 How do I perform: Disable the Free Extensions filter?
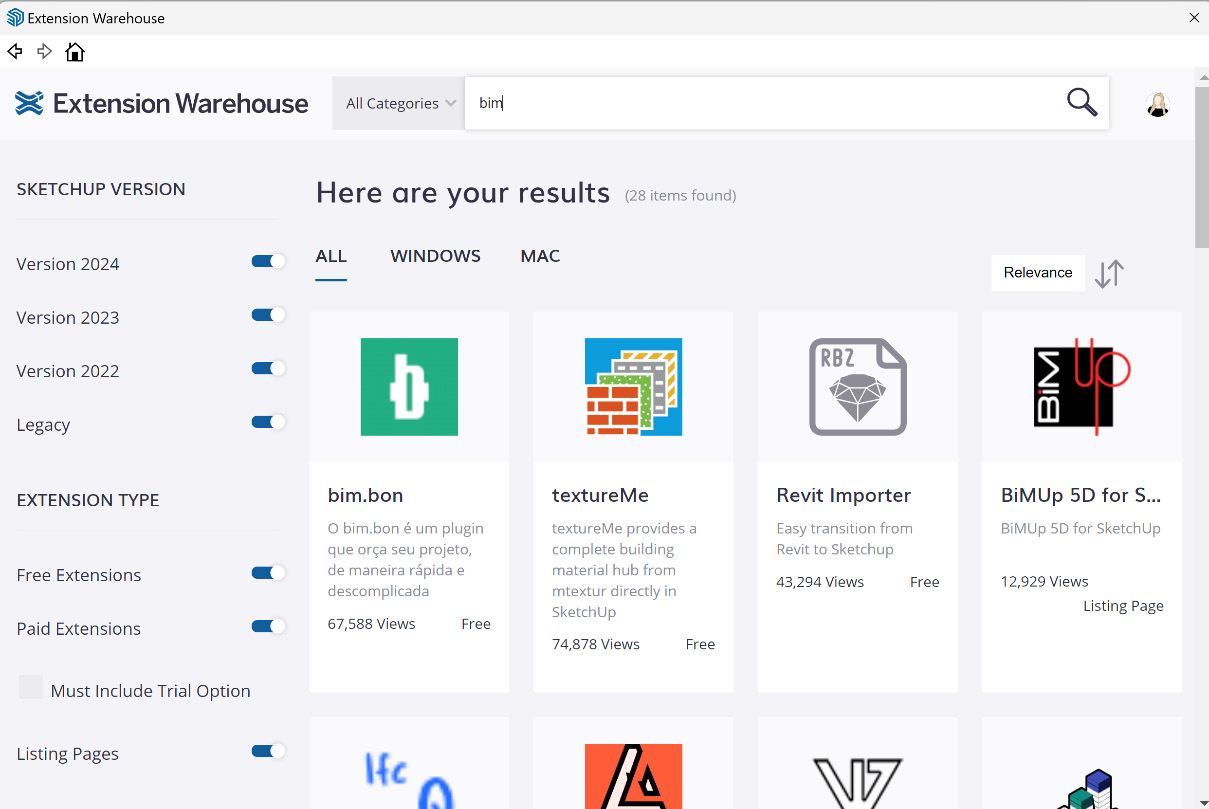(268, 573)
